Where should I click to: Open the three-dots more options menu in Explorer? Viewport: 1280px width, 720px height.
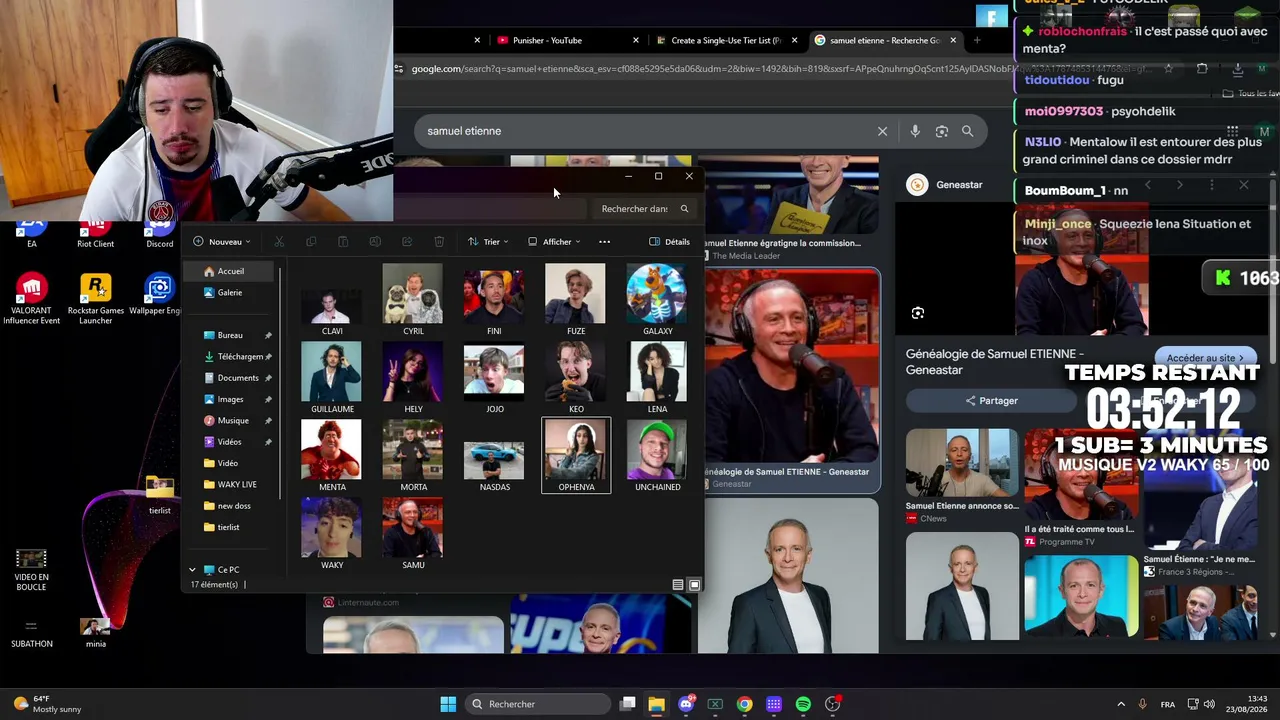pyautogui.click(x=604, y=242)
